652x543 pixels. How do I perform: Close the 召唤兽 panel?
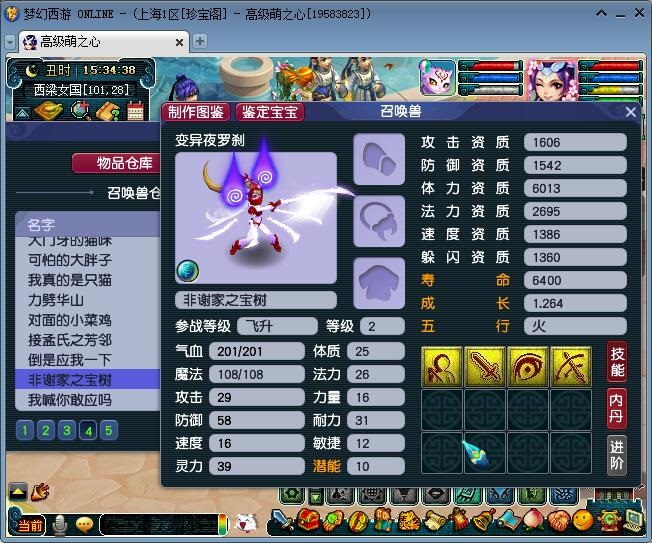coord(630,112)
